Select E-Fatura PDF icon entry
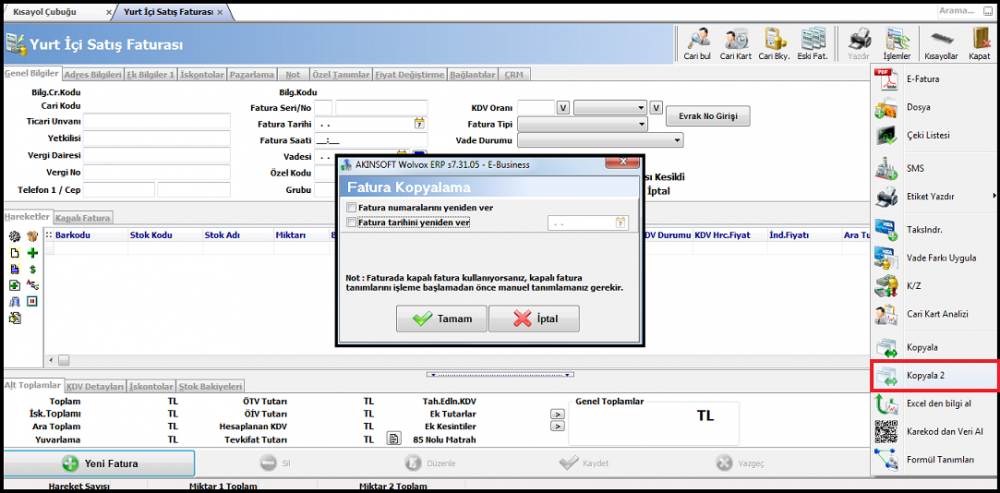1000x493 pixels. (x=934, y=80)
